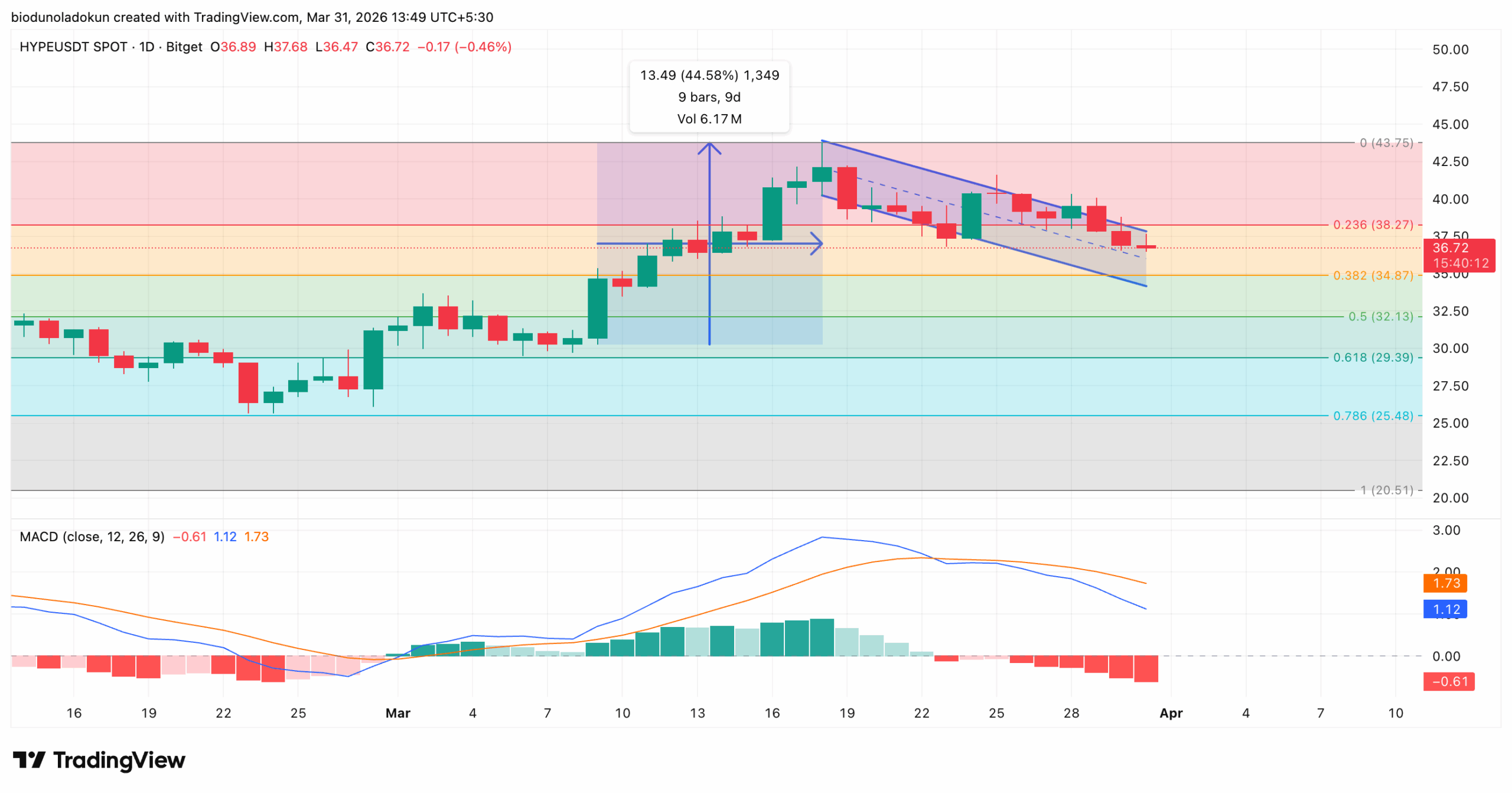Click the measurement text 13.49 (44.58%) 1,349

[x=709, y=75]
